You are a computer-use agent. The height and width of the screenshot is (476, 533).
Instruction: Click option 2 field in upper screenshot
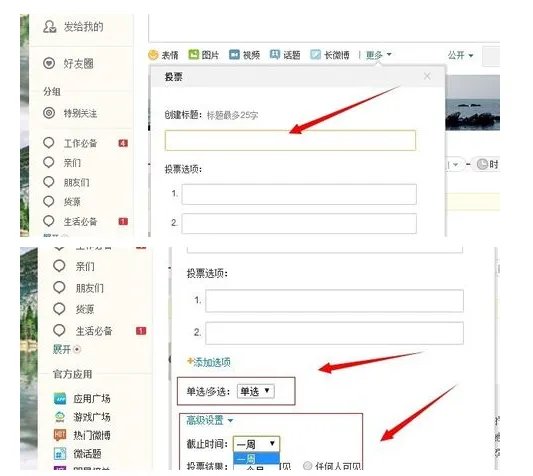point(299,223)
